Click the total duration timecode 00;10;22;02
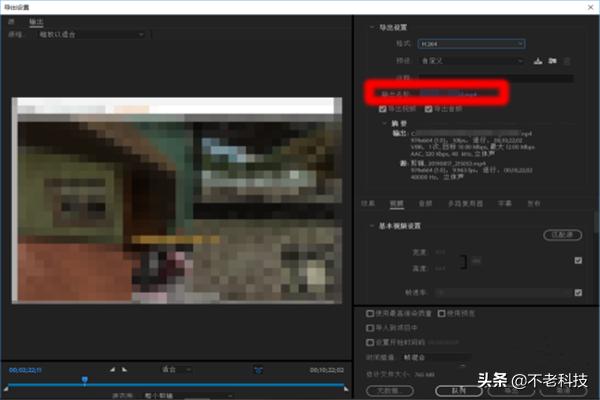The height and width of the screenshot is (400, 600). (x=327, y=370)
